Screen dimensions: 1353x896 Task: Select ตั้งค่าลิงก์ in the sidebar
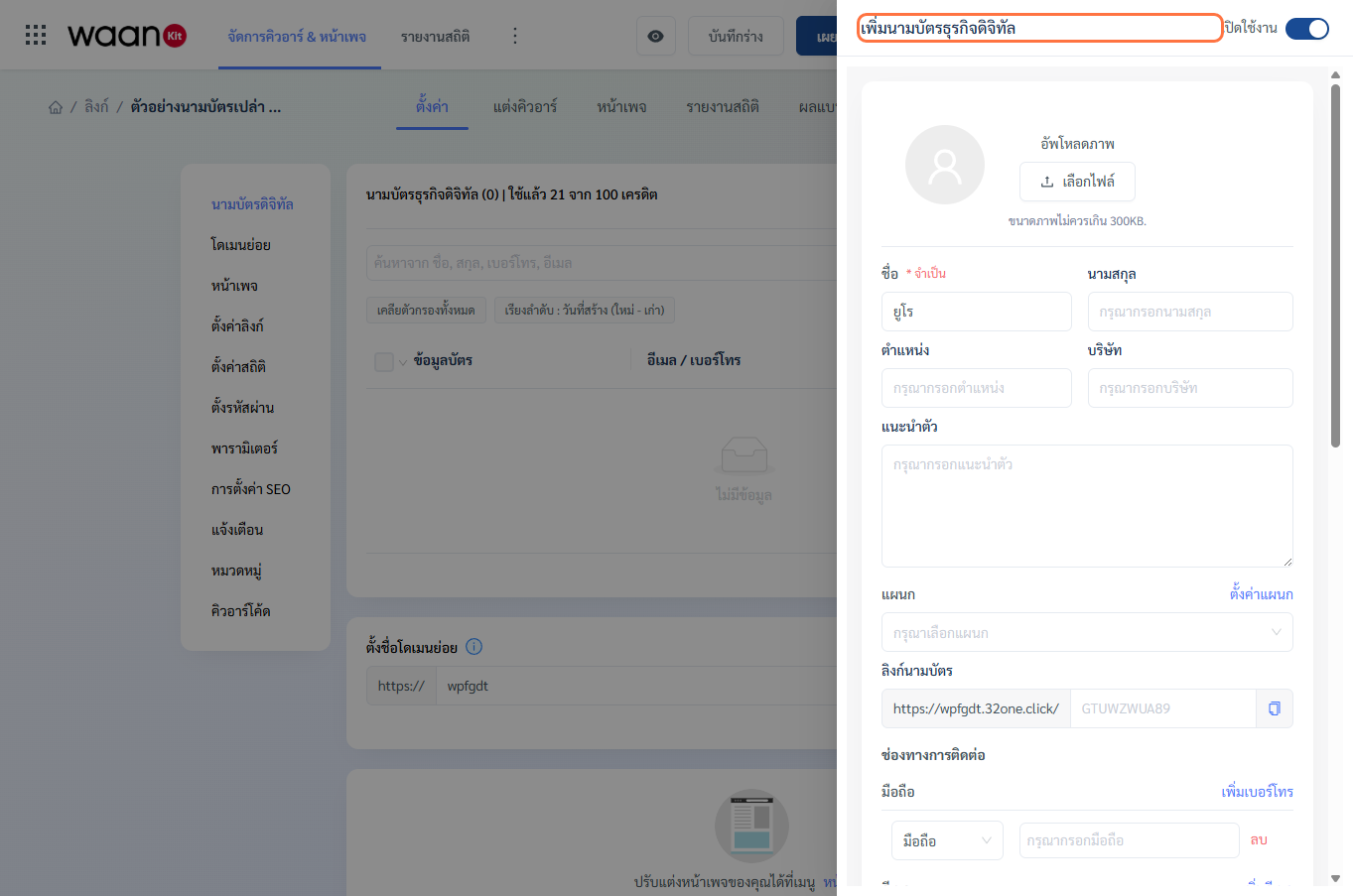(237, 326)
